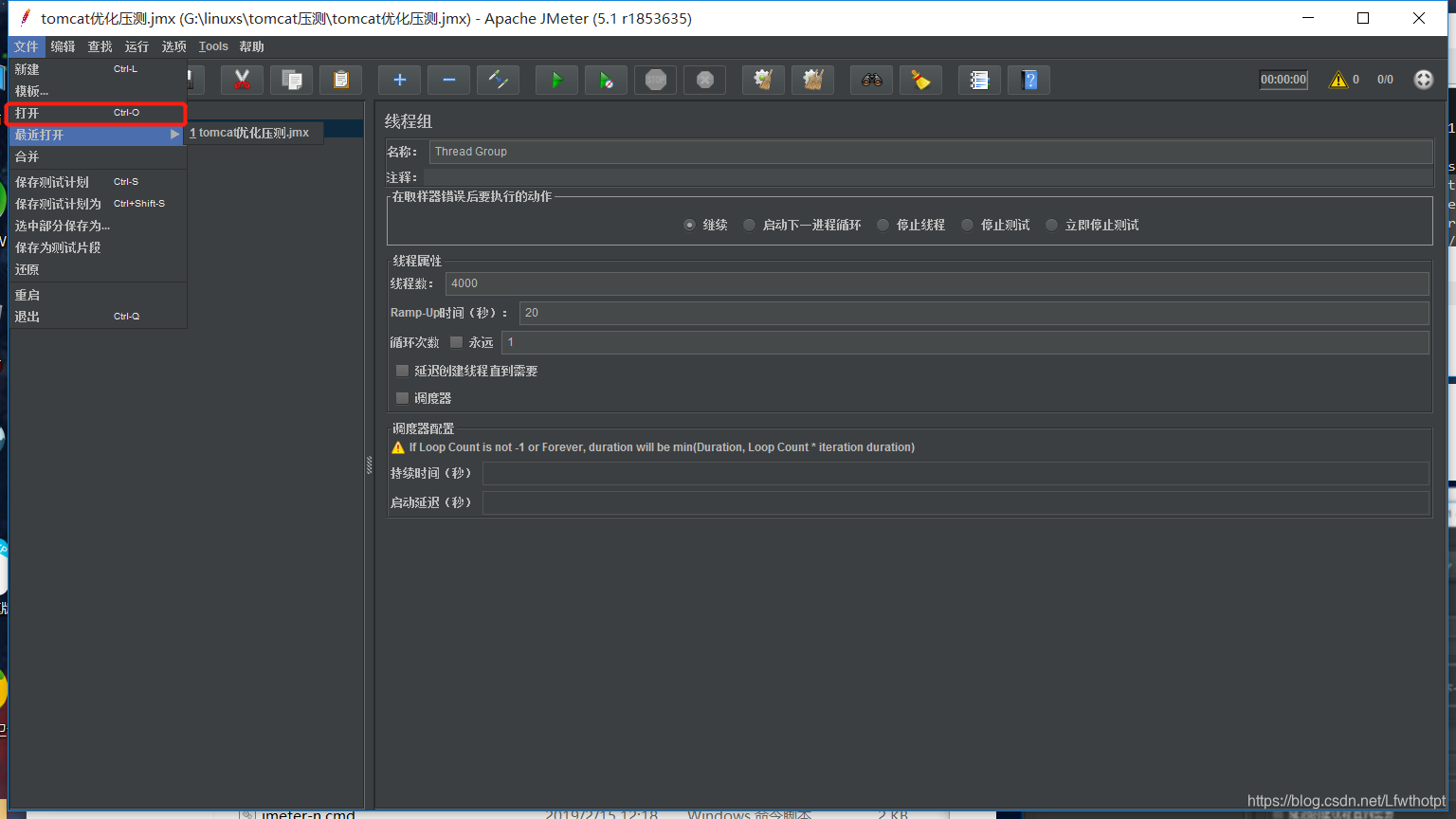
Task: Click the Clear results broom icon
Action: click(763, 81)
